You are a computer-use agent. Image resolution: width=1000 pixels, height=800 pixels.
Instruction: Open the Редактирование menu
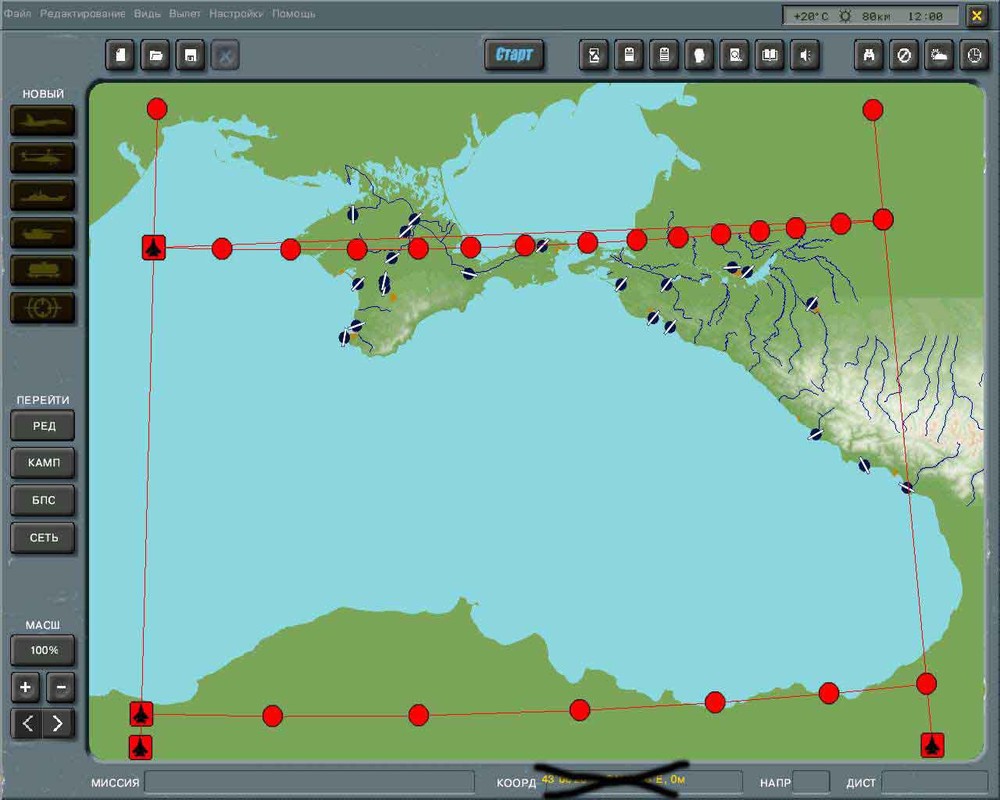click(x=82, y=13)
